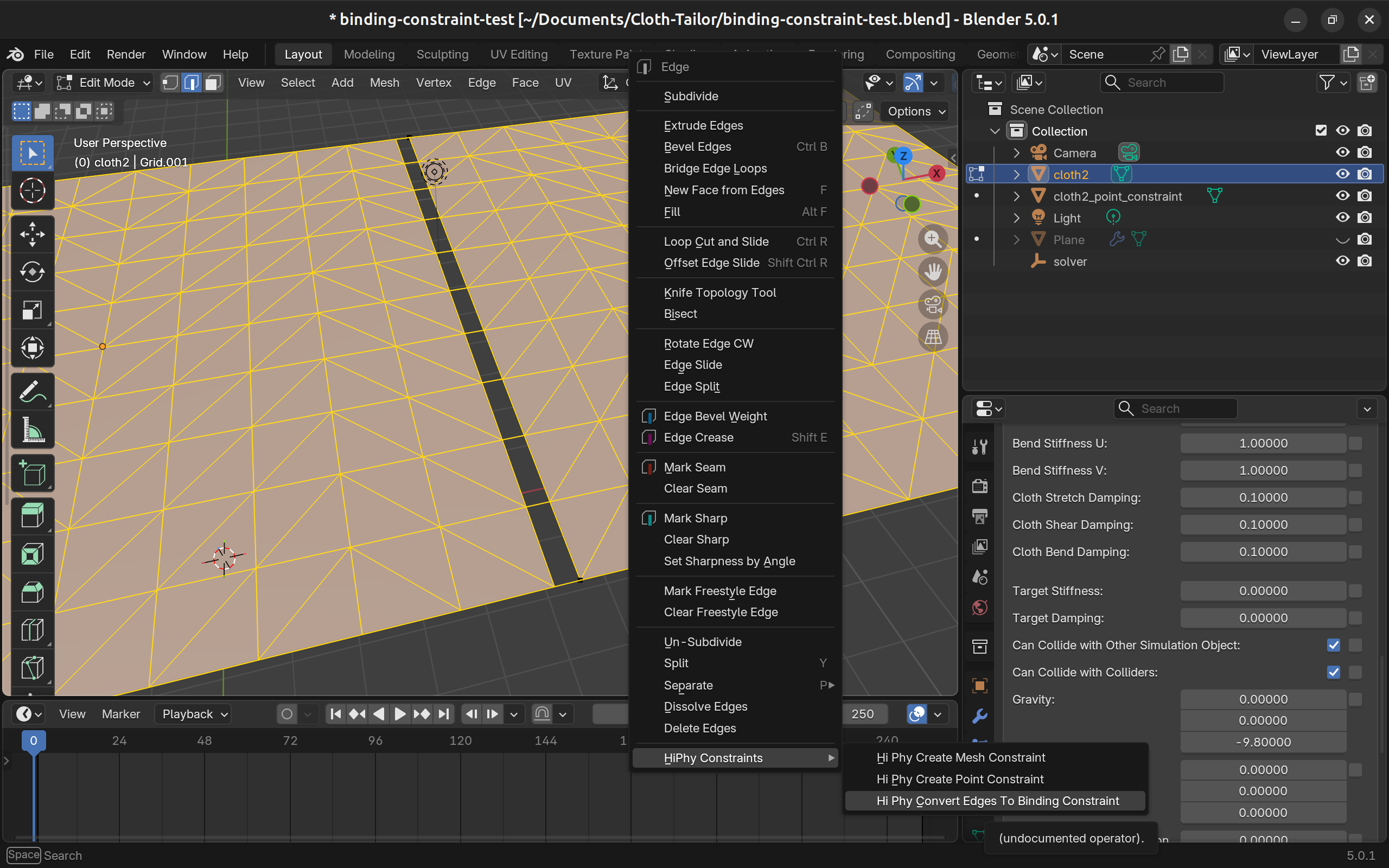The image size is (1389, 868).
Task: Hide cloth2 object with eye icon
Action: (1342, 175)
